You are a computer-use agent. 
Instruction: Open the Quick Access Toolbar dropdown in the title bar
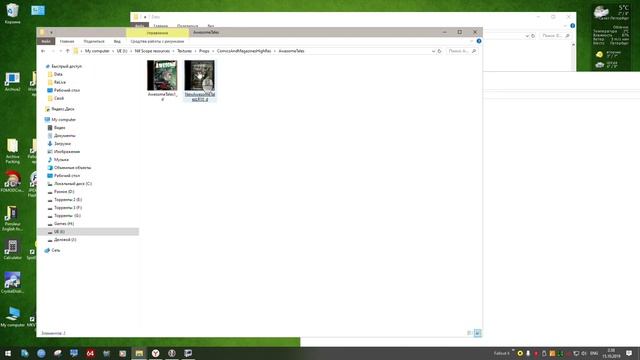click(51, 32)
